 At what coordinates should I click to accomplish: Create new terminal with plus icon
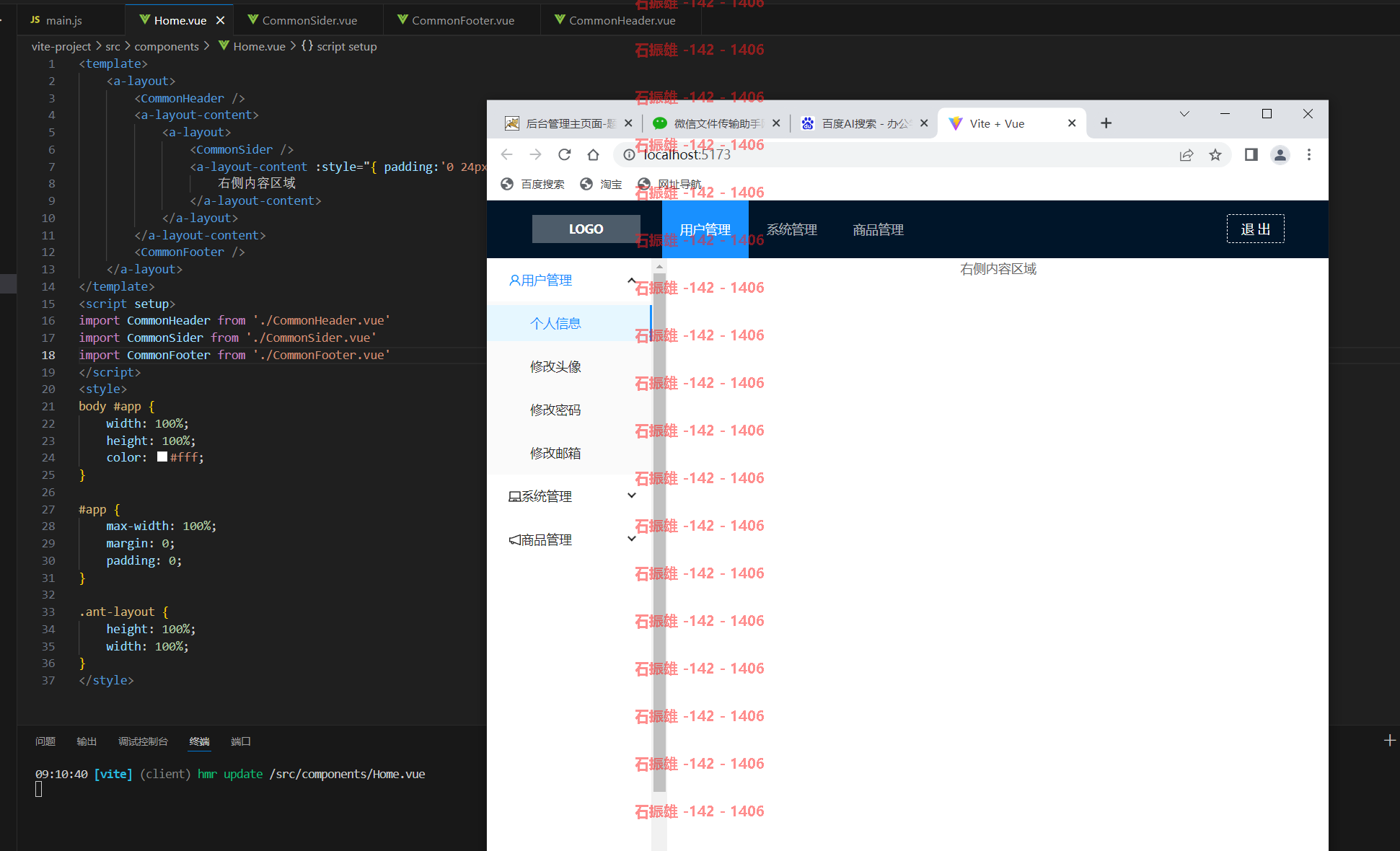pyautogui.click(x=1389, y=741)
